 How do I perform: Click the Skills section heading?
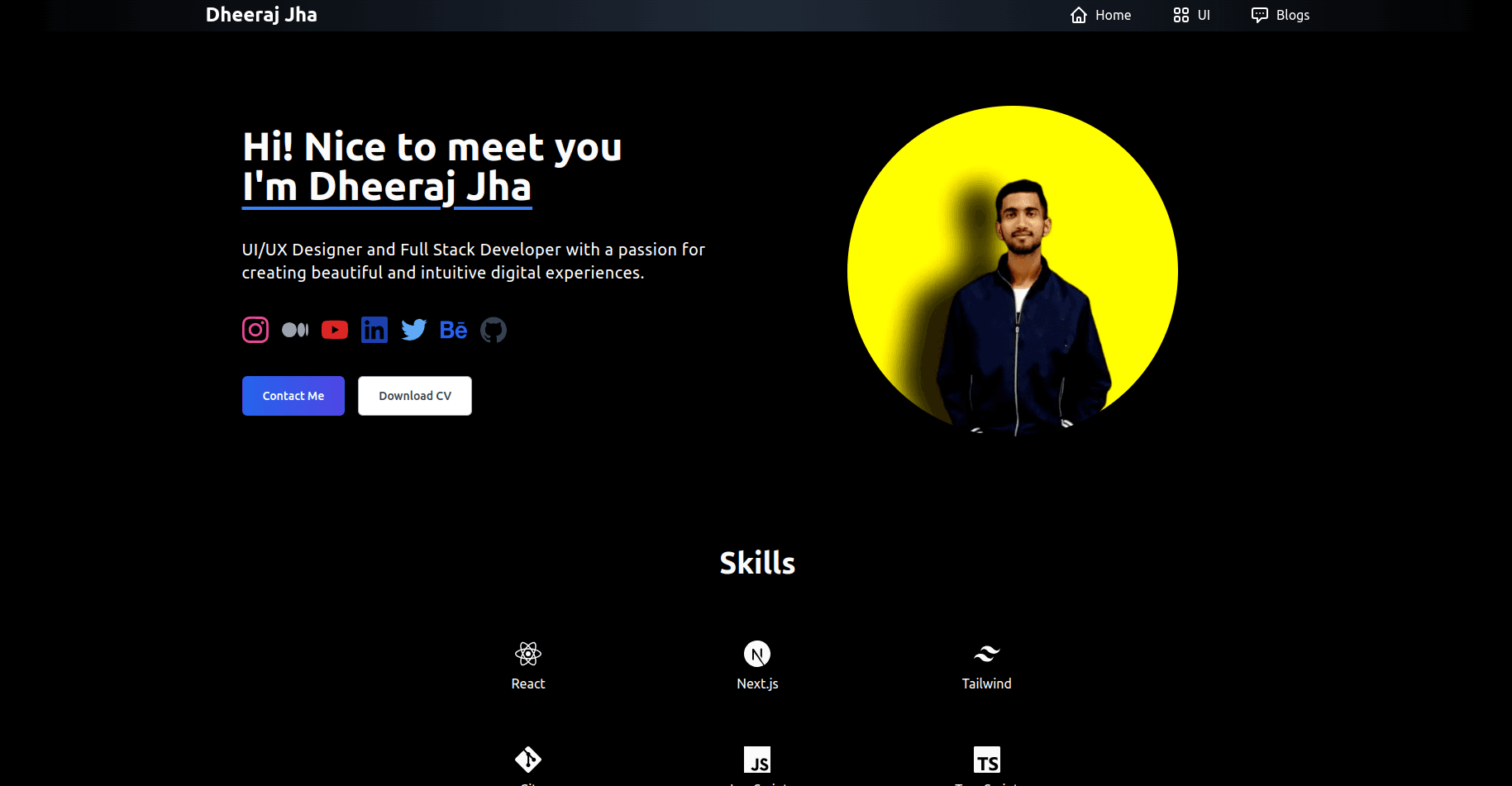(757, 563)
